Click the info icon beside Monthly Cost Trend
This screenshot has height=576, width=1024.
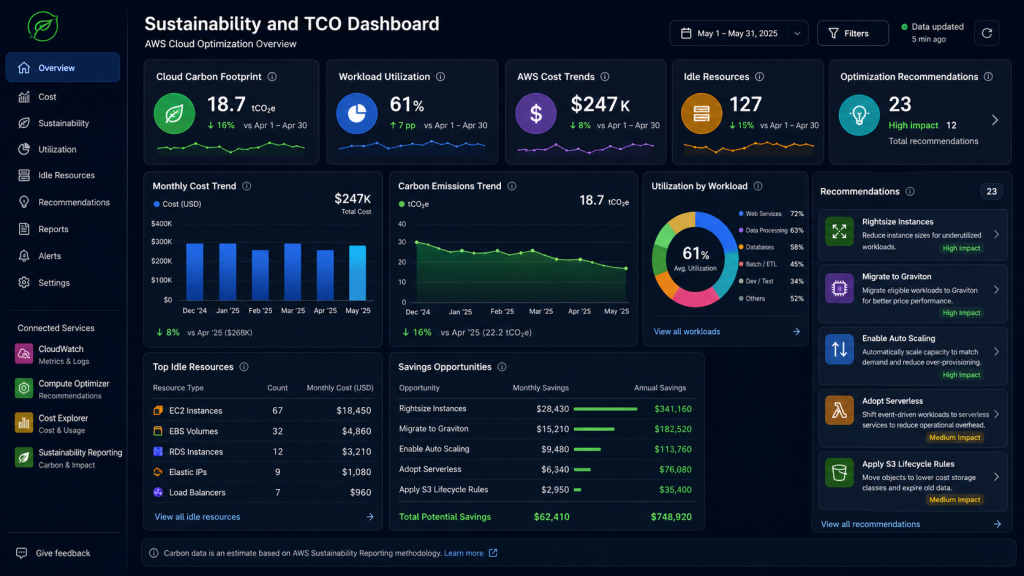(x=247, y=186)
